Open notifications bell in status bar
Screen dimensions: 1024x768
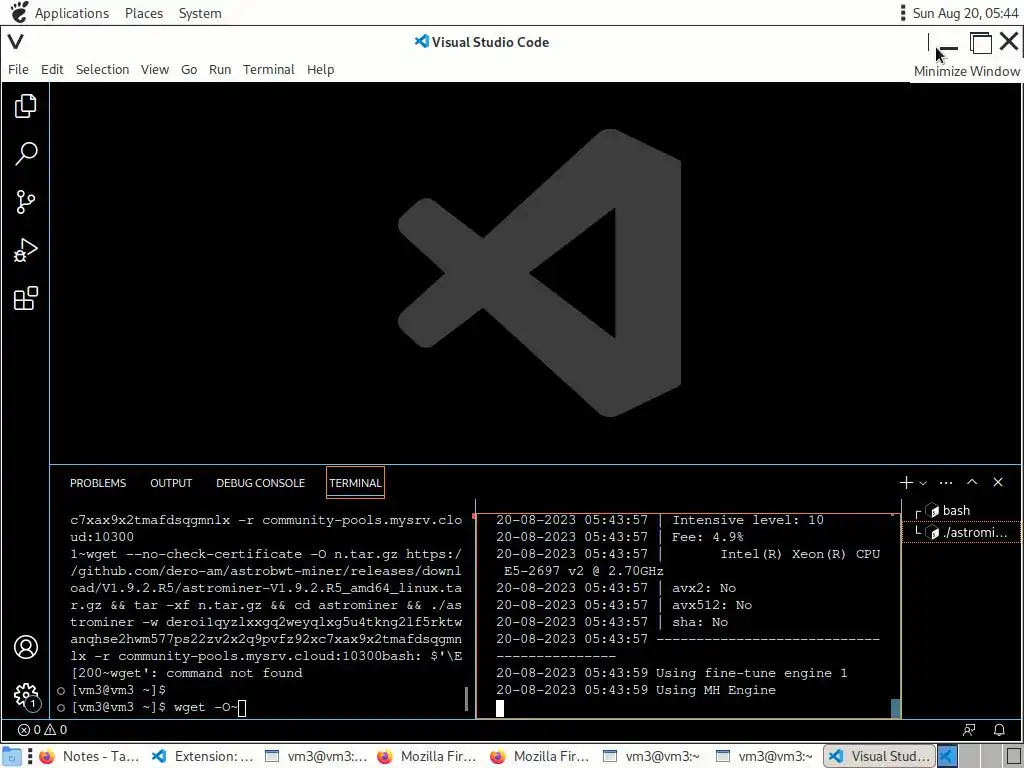coord(999,729)
